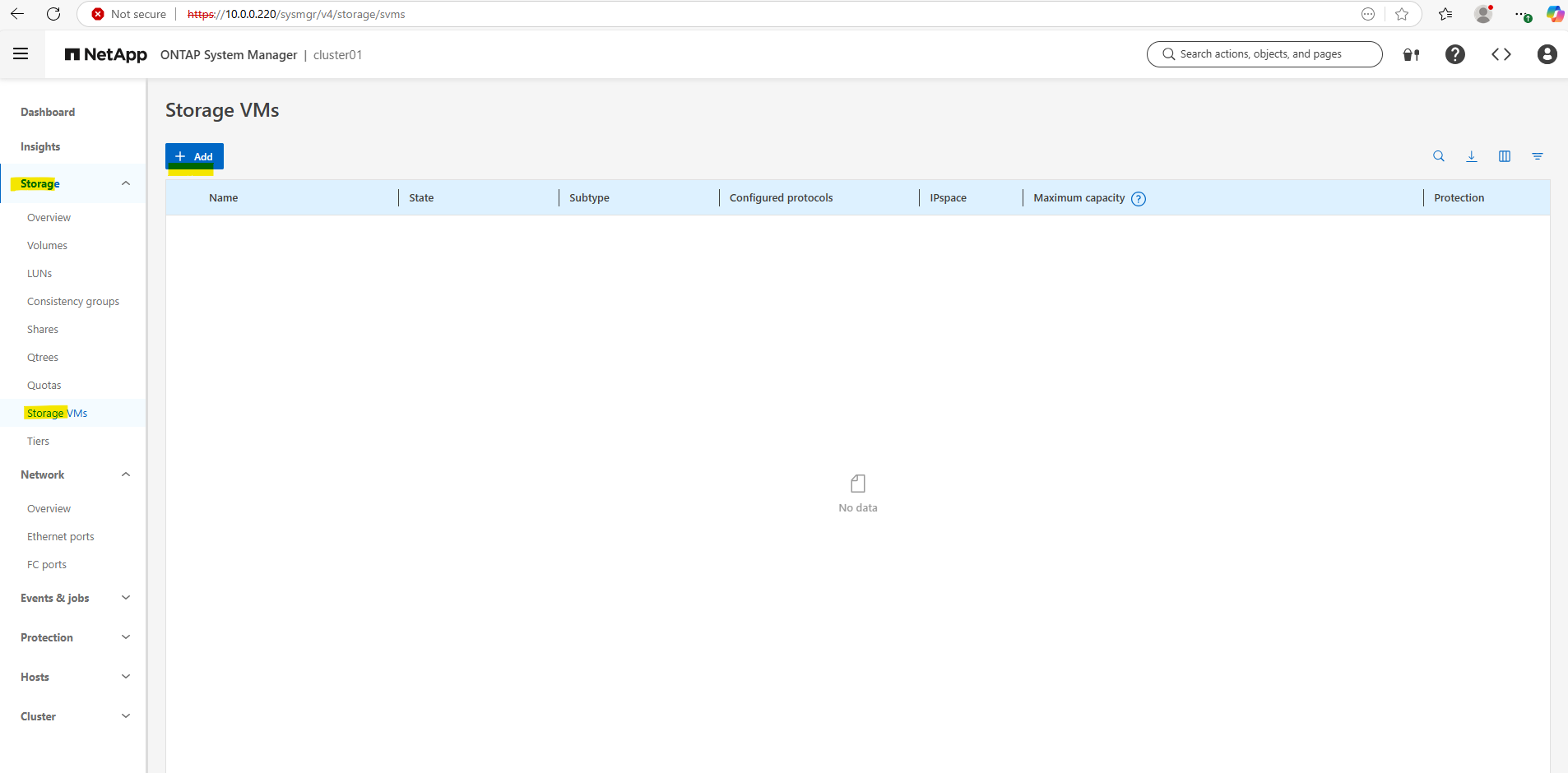Open the show/hide columns icon

point(1505,156)
